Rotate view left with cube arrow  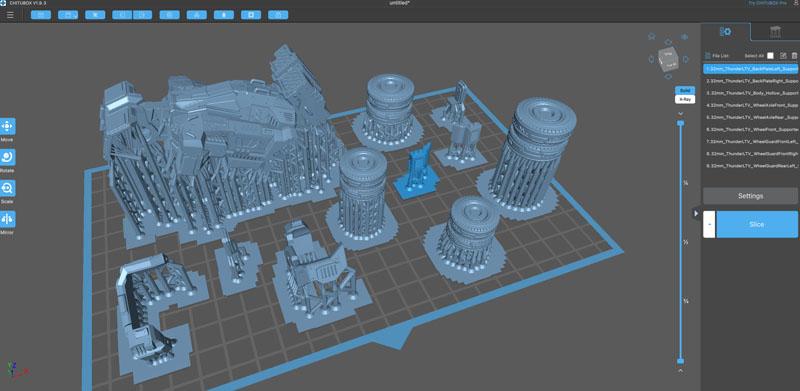[x=651, y=59]
